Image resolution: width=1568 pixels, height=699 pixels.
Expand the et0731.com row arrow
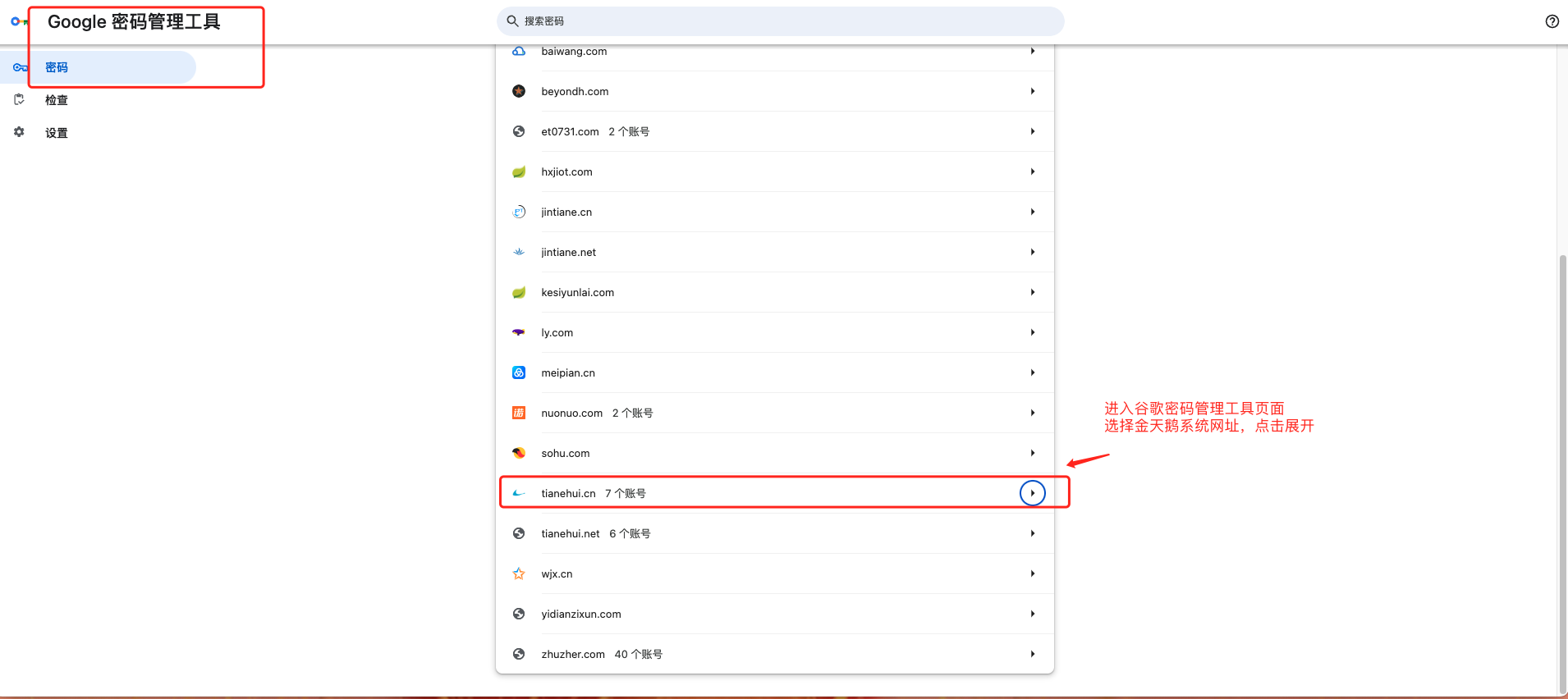pyautogui.click(x=1033, y=131)
